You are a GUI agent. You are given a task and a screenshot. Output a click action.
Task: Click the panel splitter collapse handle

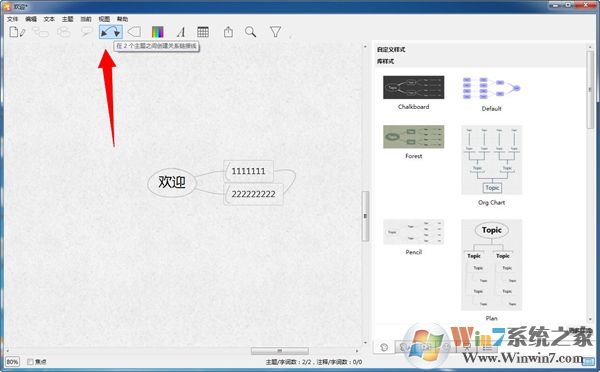(365, 216)
